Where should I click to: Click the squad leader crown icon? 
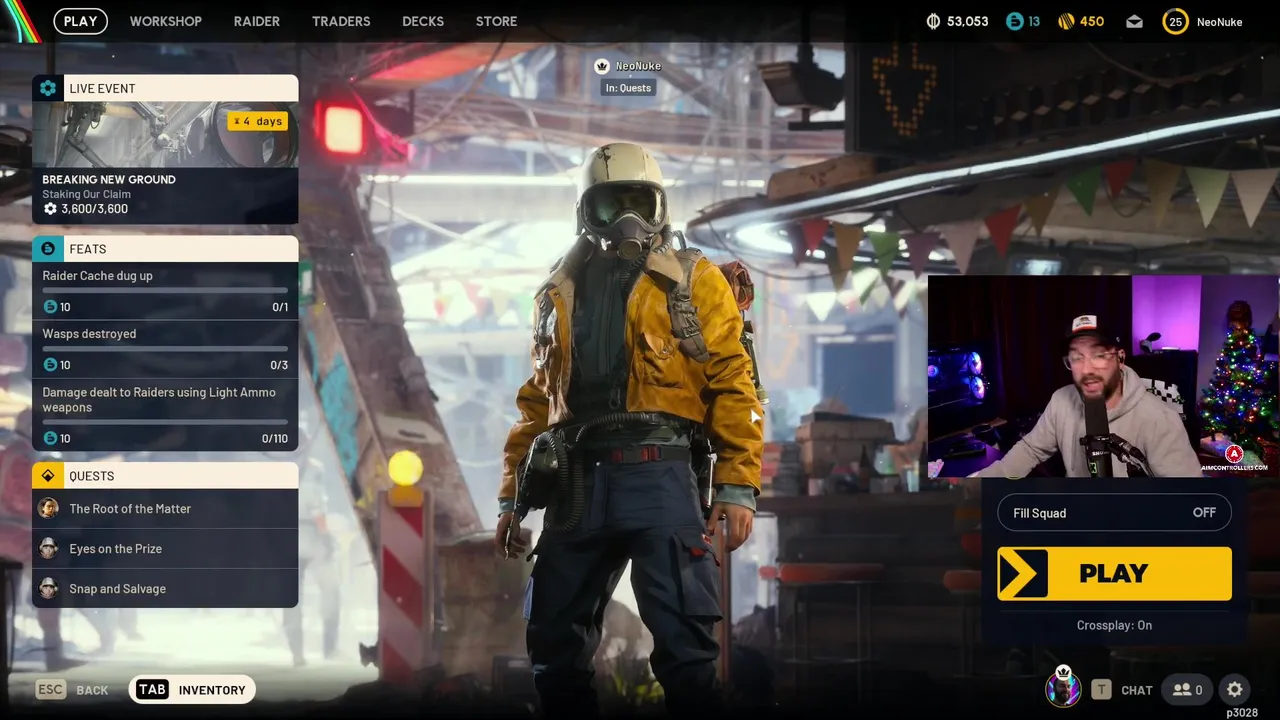[602, 66]
